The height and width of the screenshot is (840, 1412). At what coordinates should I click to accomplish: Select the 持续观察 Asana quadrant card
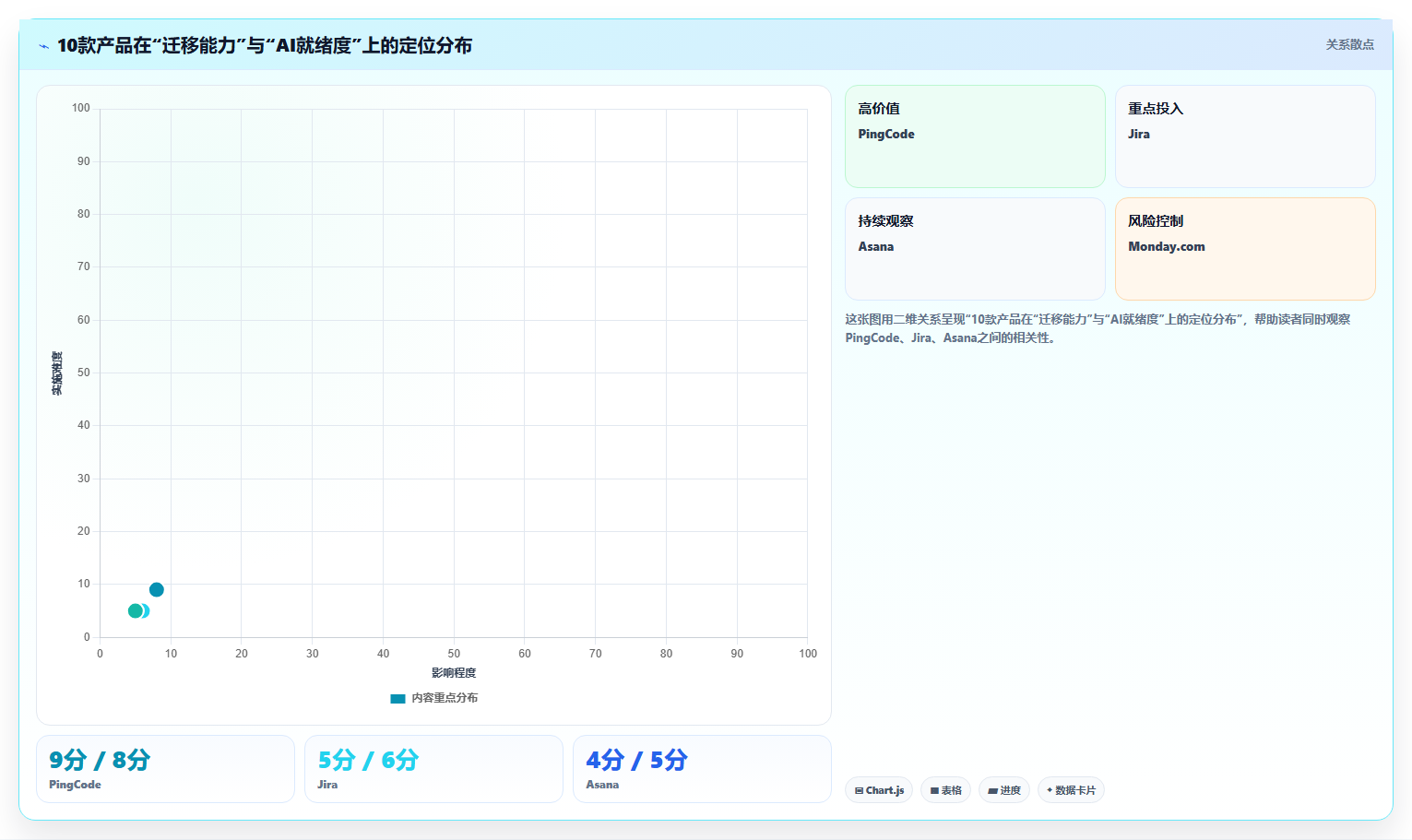[x=975, y=249]
